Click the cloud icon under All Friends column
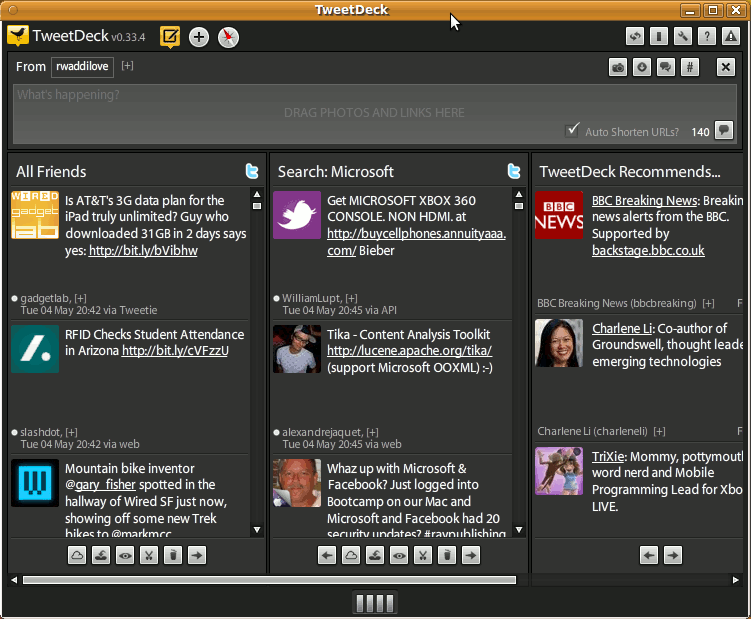 (77, 555)
